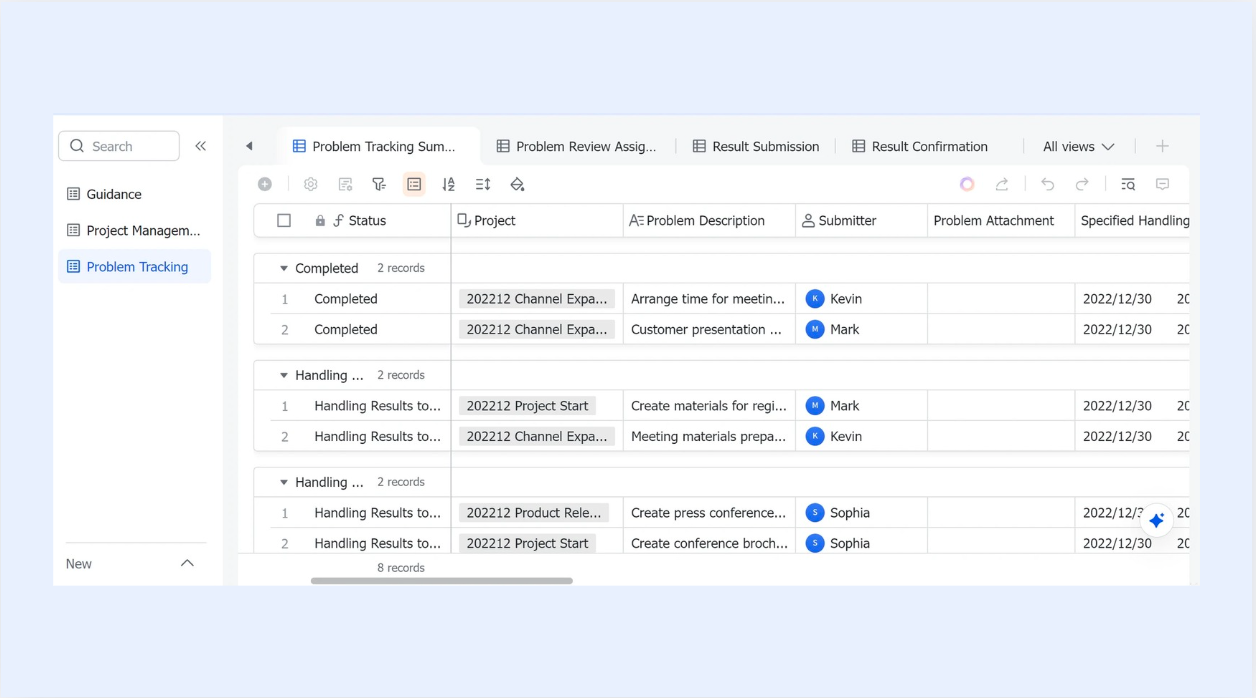Click 2022/12/30 date in Arrange time row
Viewport: 1256px width, 698px height.
point(1117,299)
